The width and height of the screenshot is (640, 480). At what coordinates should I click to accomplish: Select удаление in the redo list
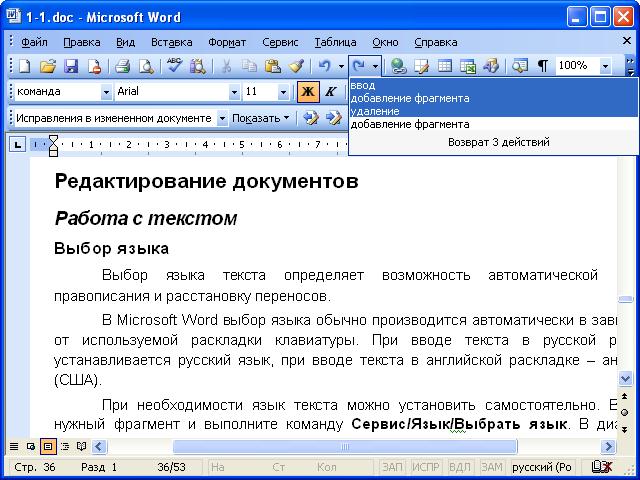pyautogui.click(x=493, y=111)
